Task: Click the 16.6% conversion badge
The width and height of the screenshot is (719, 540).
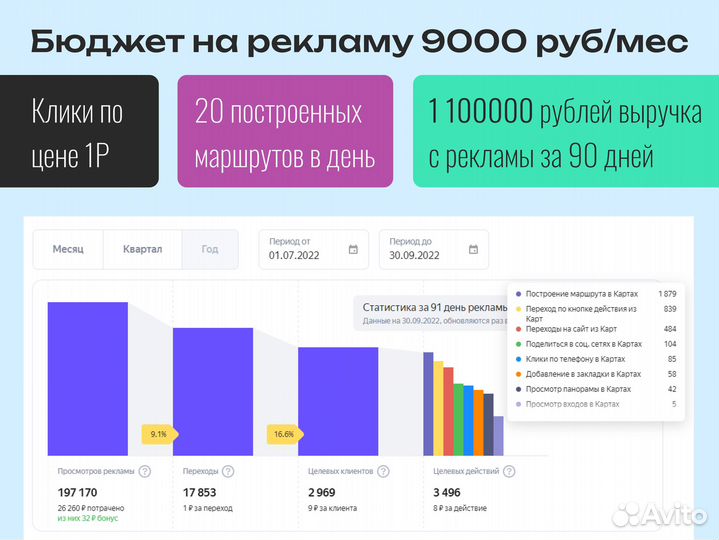Action: point(284,434)
